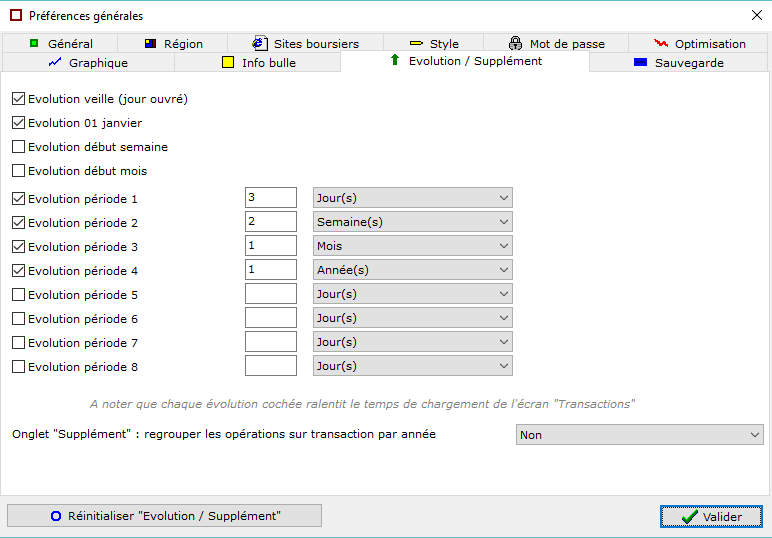Click période 2 value field containing 2
The width and height of the screenshot is (772, 538).
click(x=271, y=222)
